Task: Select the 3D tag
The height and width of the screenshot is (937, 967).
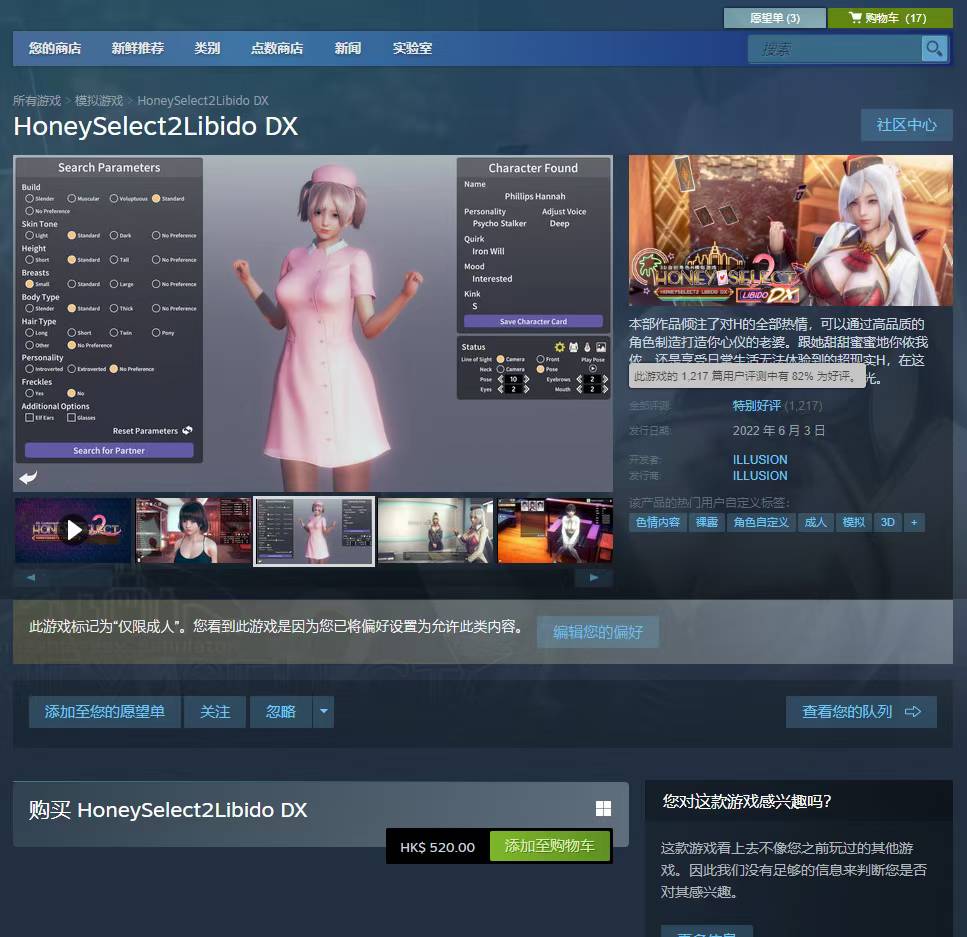Action: (887, 522)
